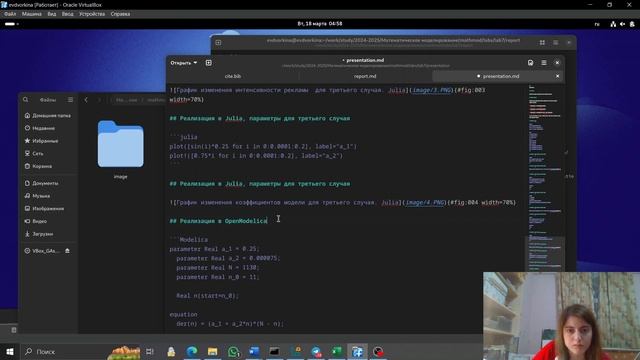Open File Explorer from the taskbar
Screen dimensions: 640x360
coord(213,351)
